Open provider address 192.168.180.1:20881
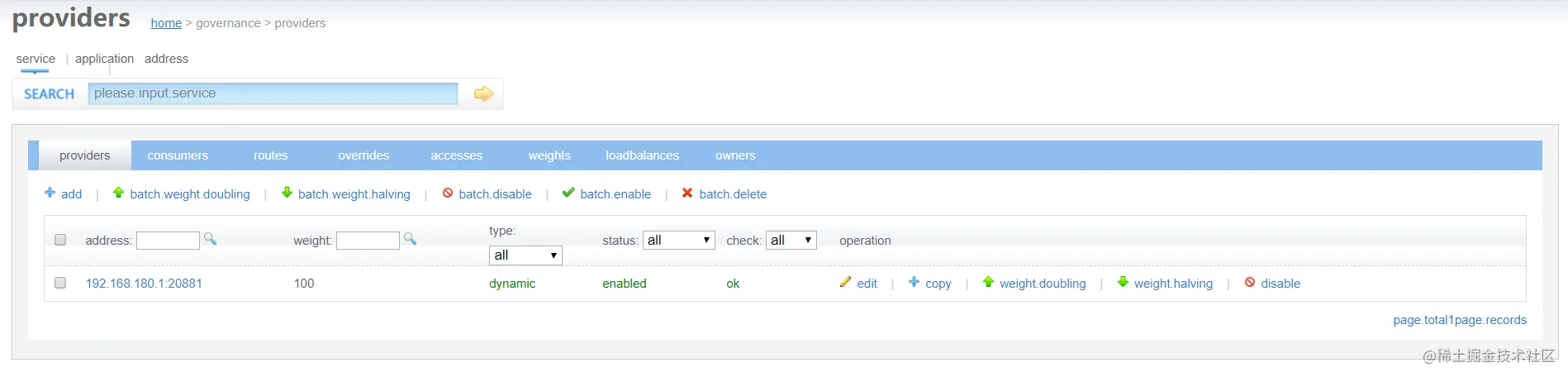Viewport: 1568px width, 377px height. coord(144,283)
